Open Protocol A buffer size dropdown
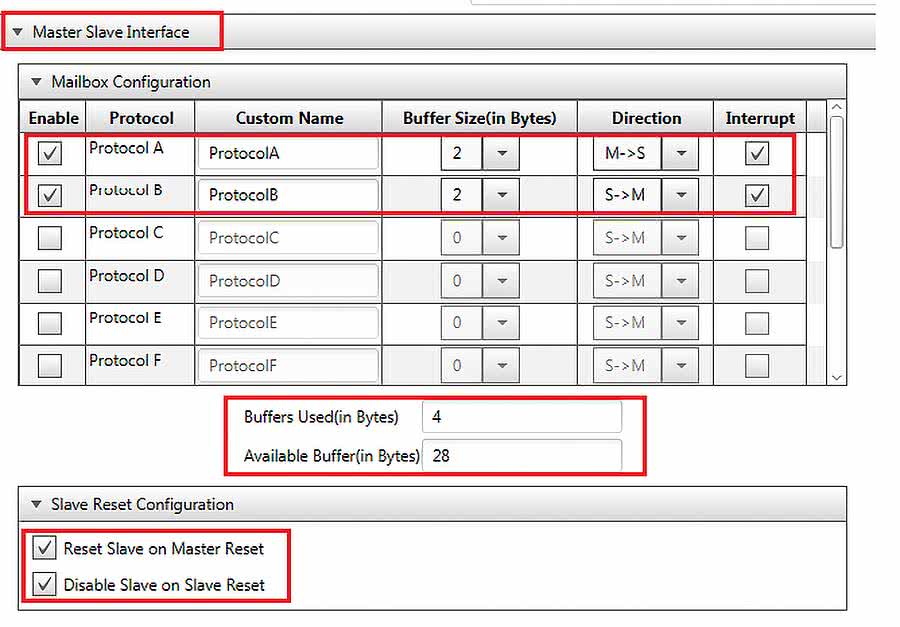 (502, 154)
